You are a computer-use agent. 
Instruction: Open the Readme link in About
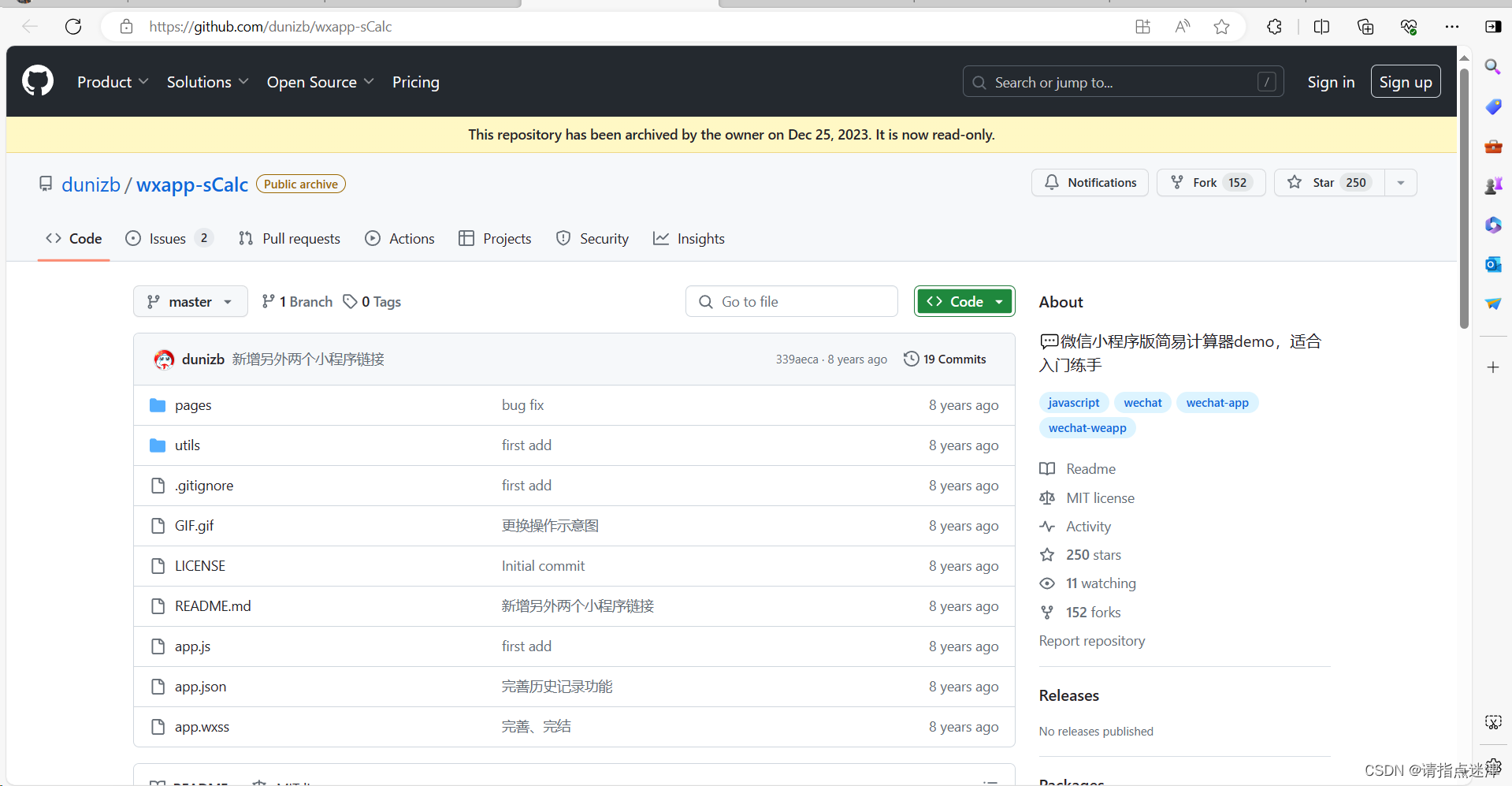[1090, 469]
